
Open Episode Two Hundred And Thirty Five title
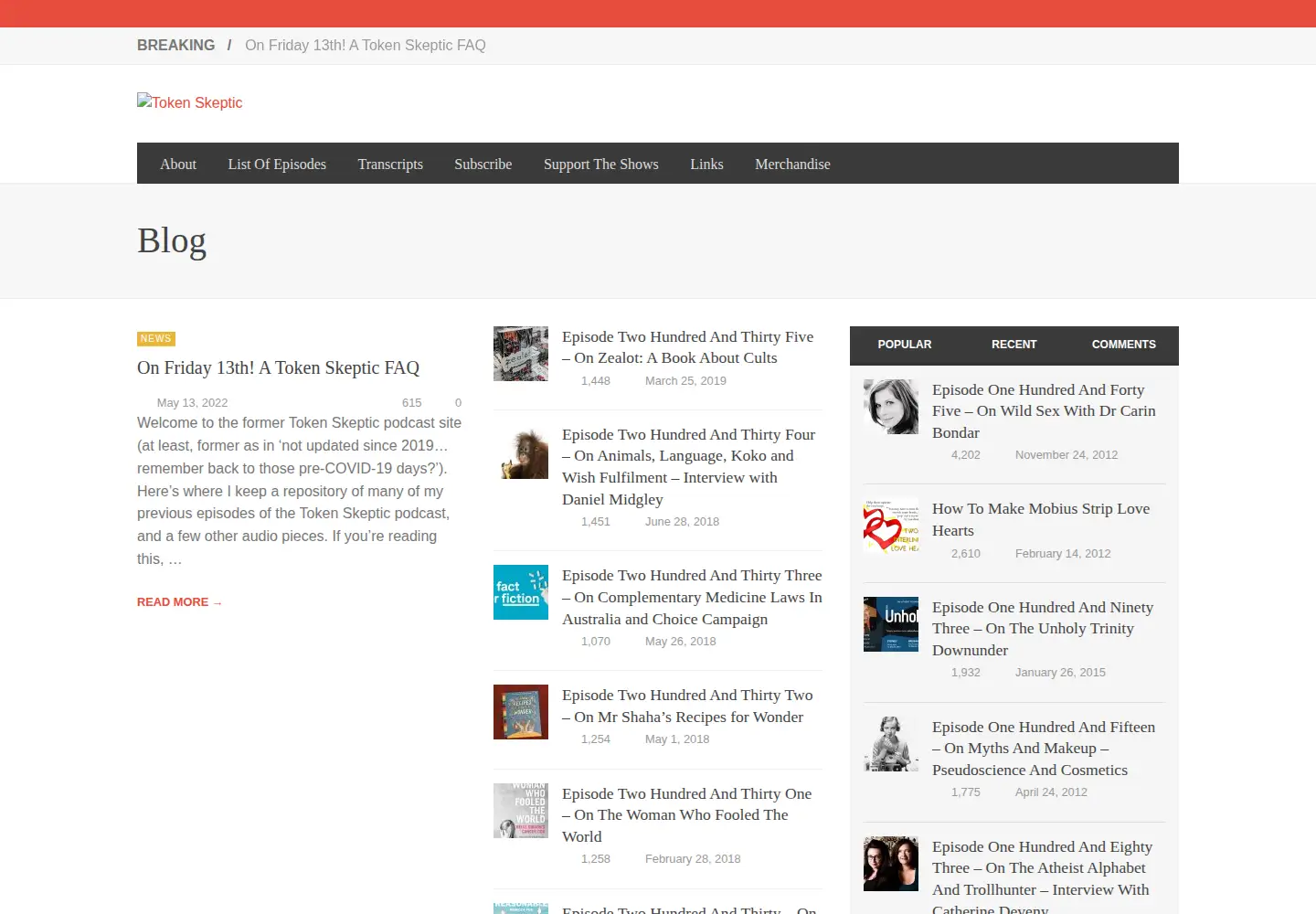coord(687,347)
